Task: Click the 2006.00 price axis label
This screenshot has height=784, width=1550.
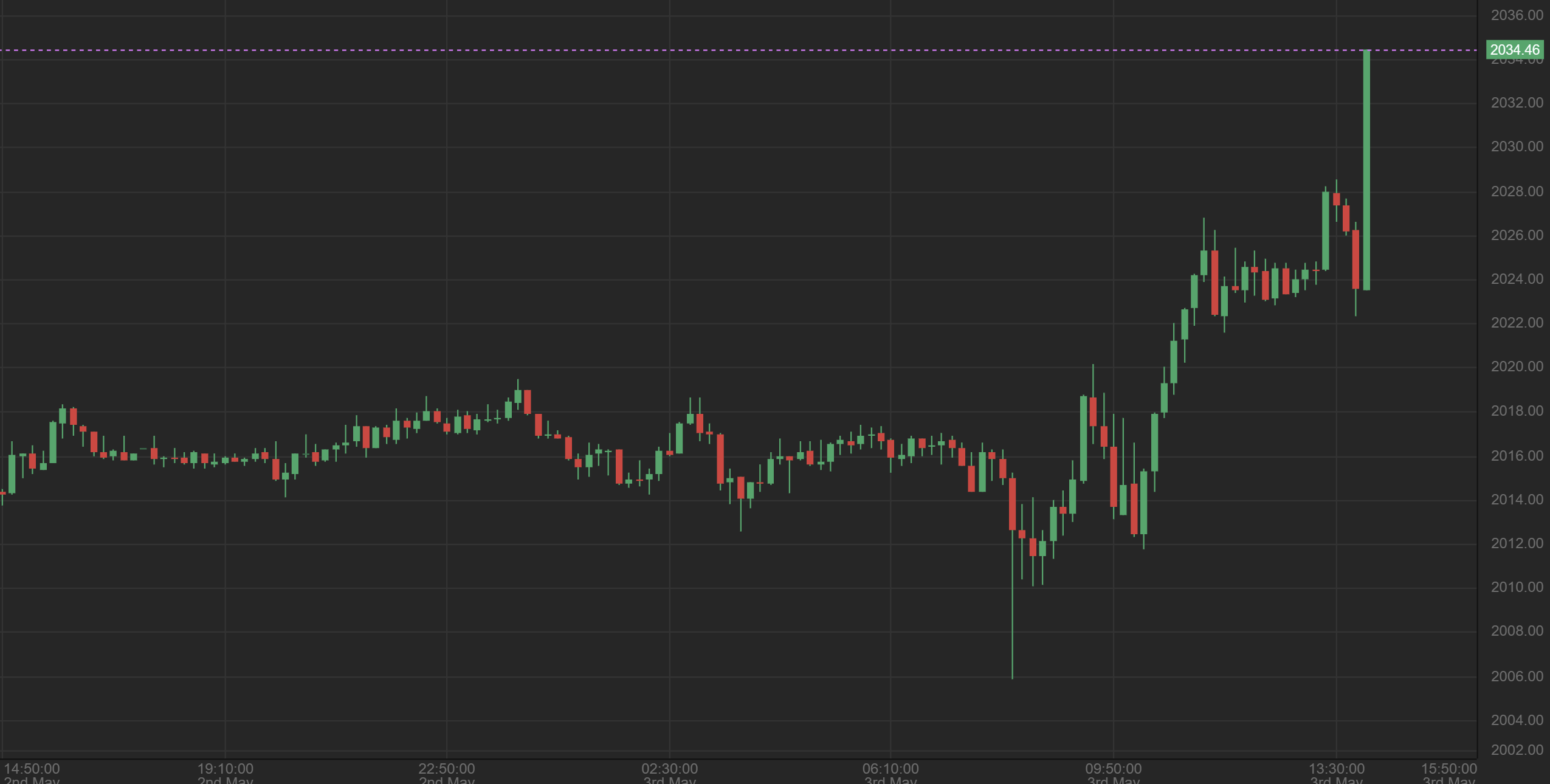Action: [1517, 676]
